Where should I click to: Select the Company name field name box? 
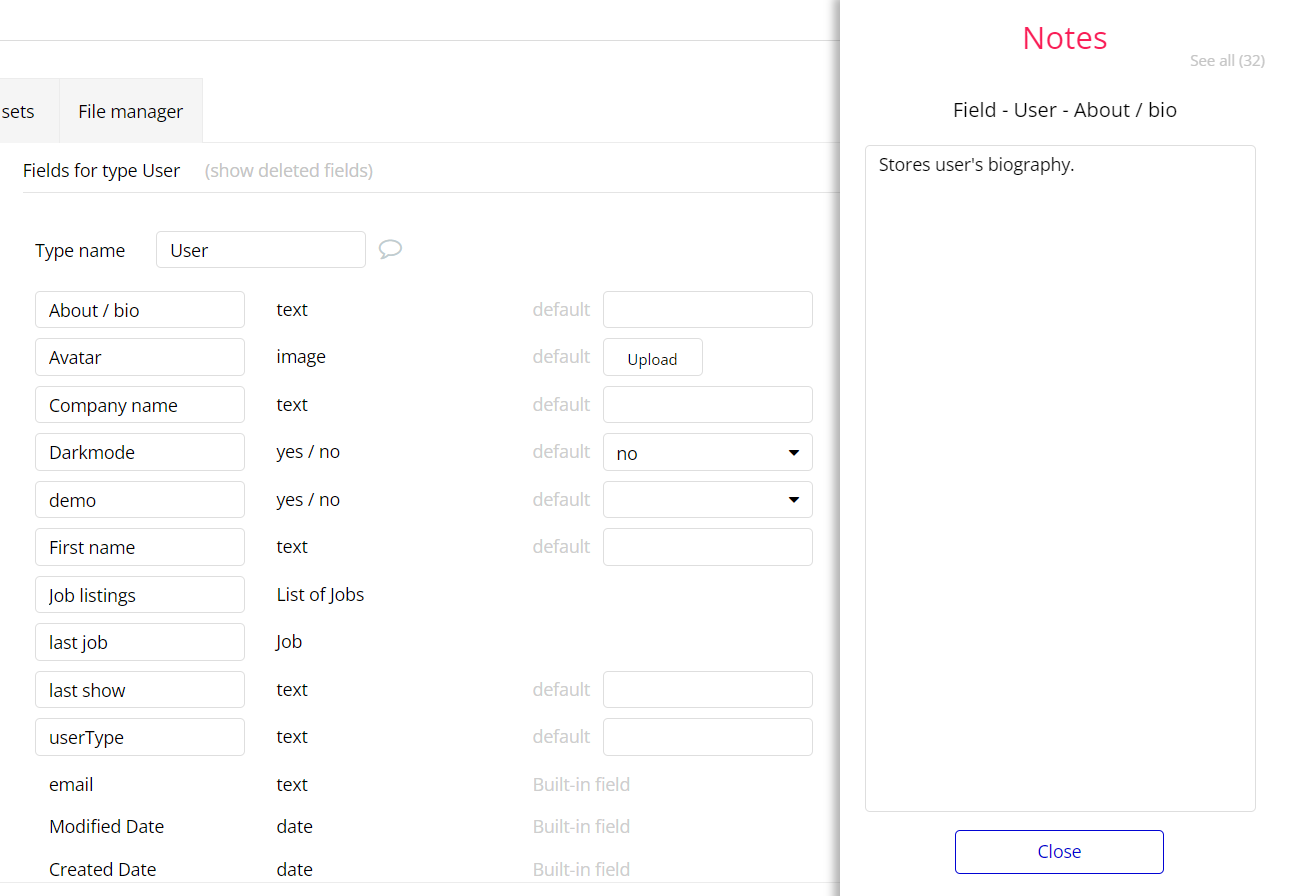pos(139,405)
